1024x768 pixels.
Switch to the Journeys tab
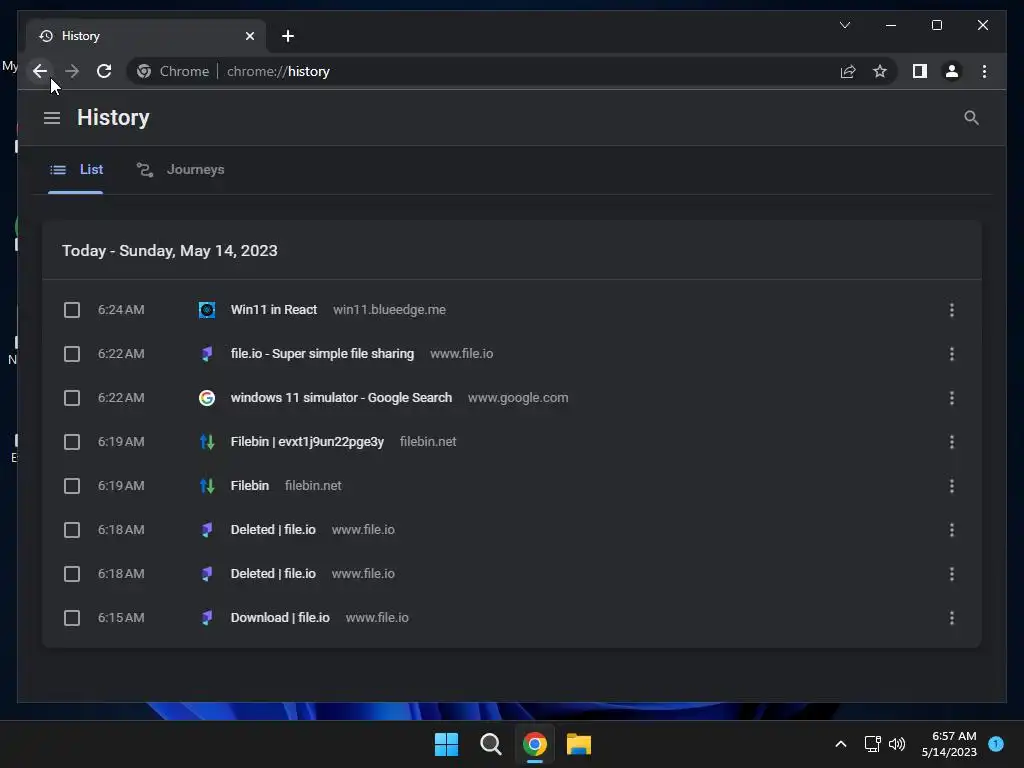pyautogui.click(x=180, y=170)
